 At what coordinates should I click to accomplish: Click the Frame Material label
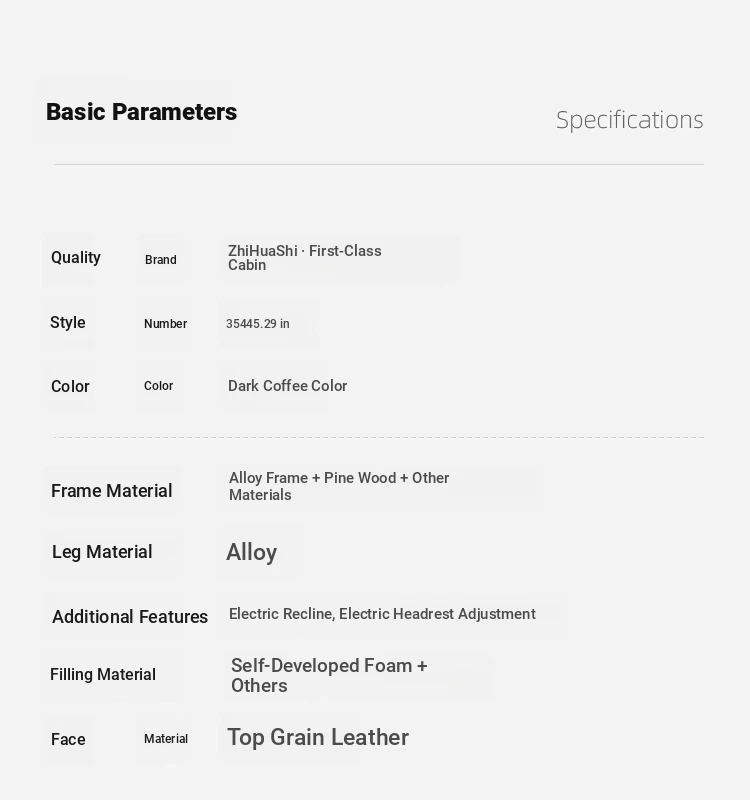coord(111,491)
